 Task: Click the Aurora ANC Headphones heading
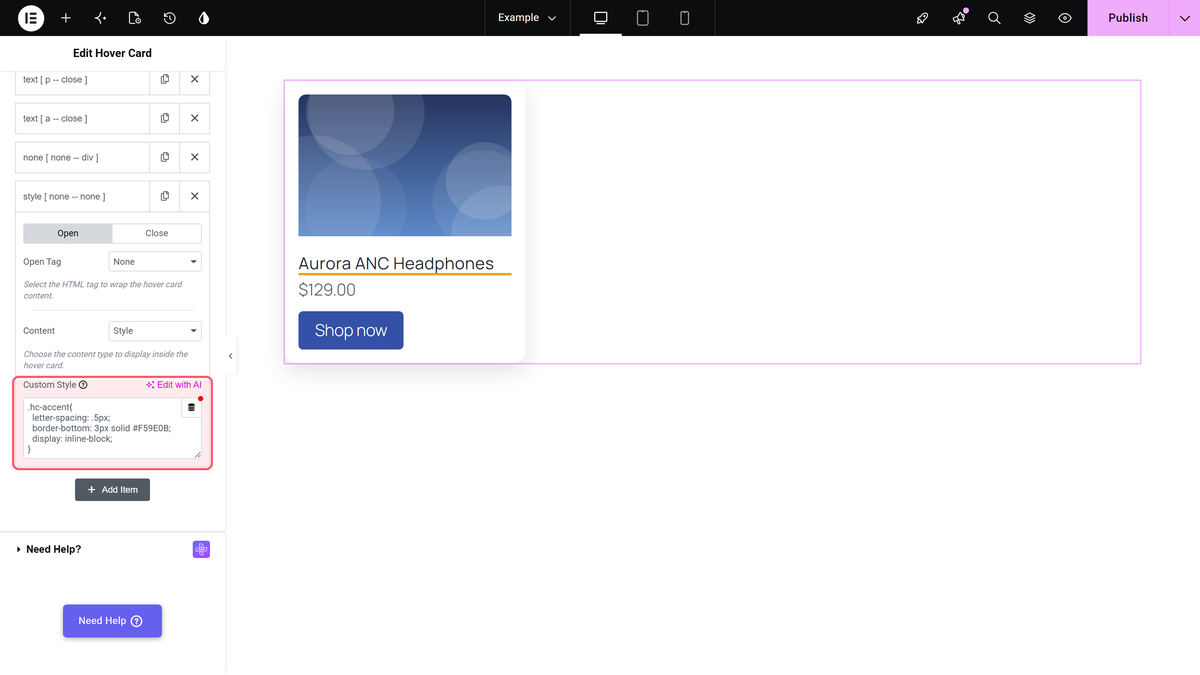pos(396,264)
